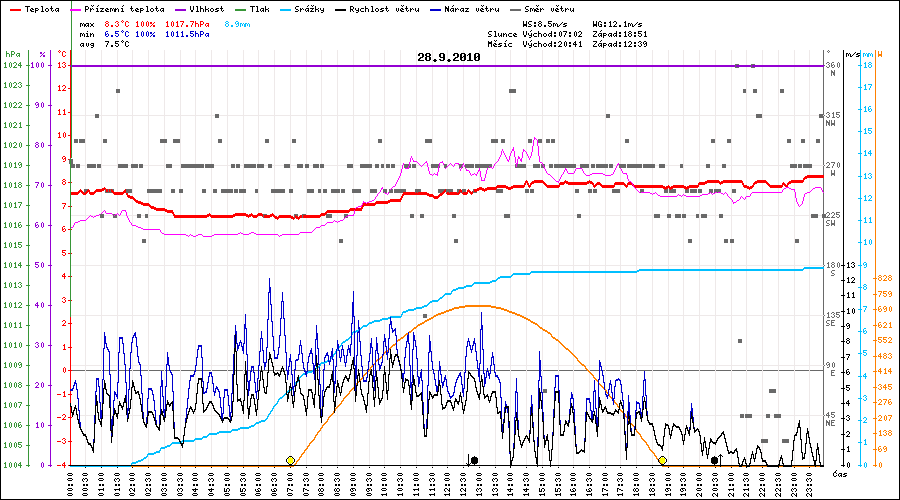
Task: Click the orange W axis unit label
Action: pos(880,55)
